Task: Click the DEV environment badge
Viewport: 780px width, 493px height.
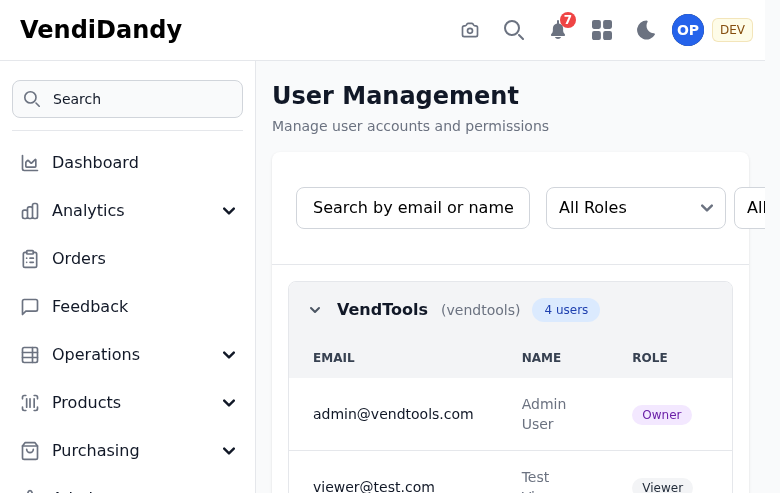Action: click(x=732, y=30)
